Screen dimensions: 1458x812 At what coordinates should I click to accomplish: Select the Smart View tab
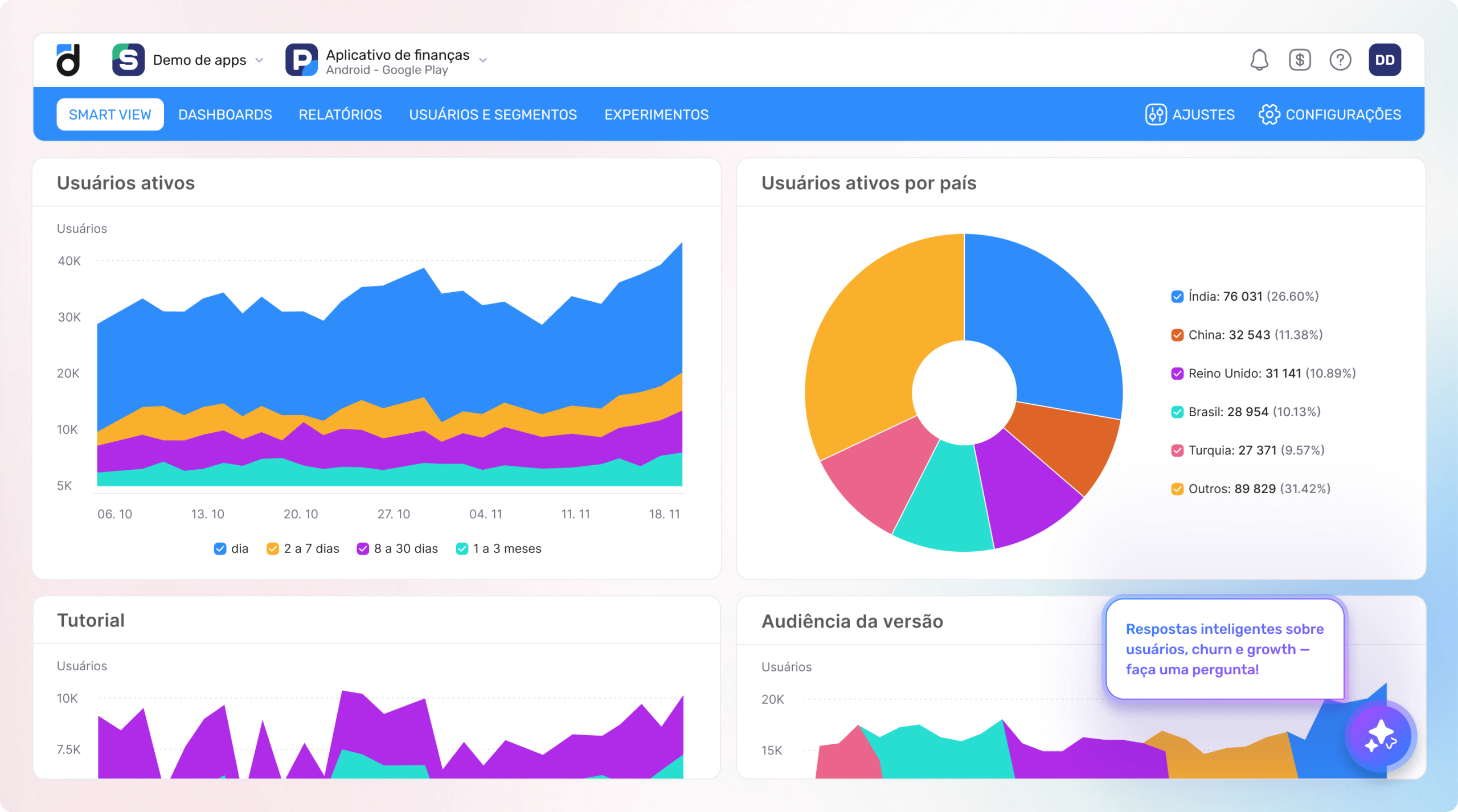tap(110, 114)
